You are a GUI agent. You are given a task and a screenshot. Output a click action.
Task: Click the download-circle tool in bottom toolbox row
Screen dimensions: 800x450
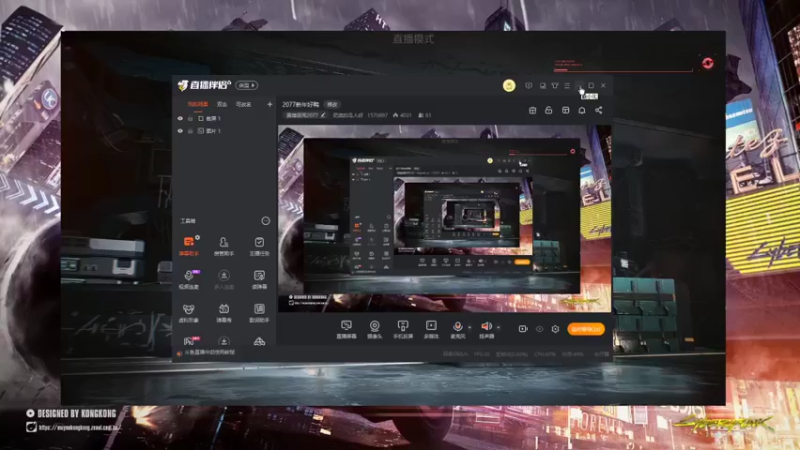(x=223, y=341)
